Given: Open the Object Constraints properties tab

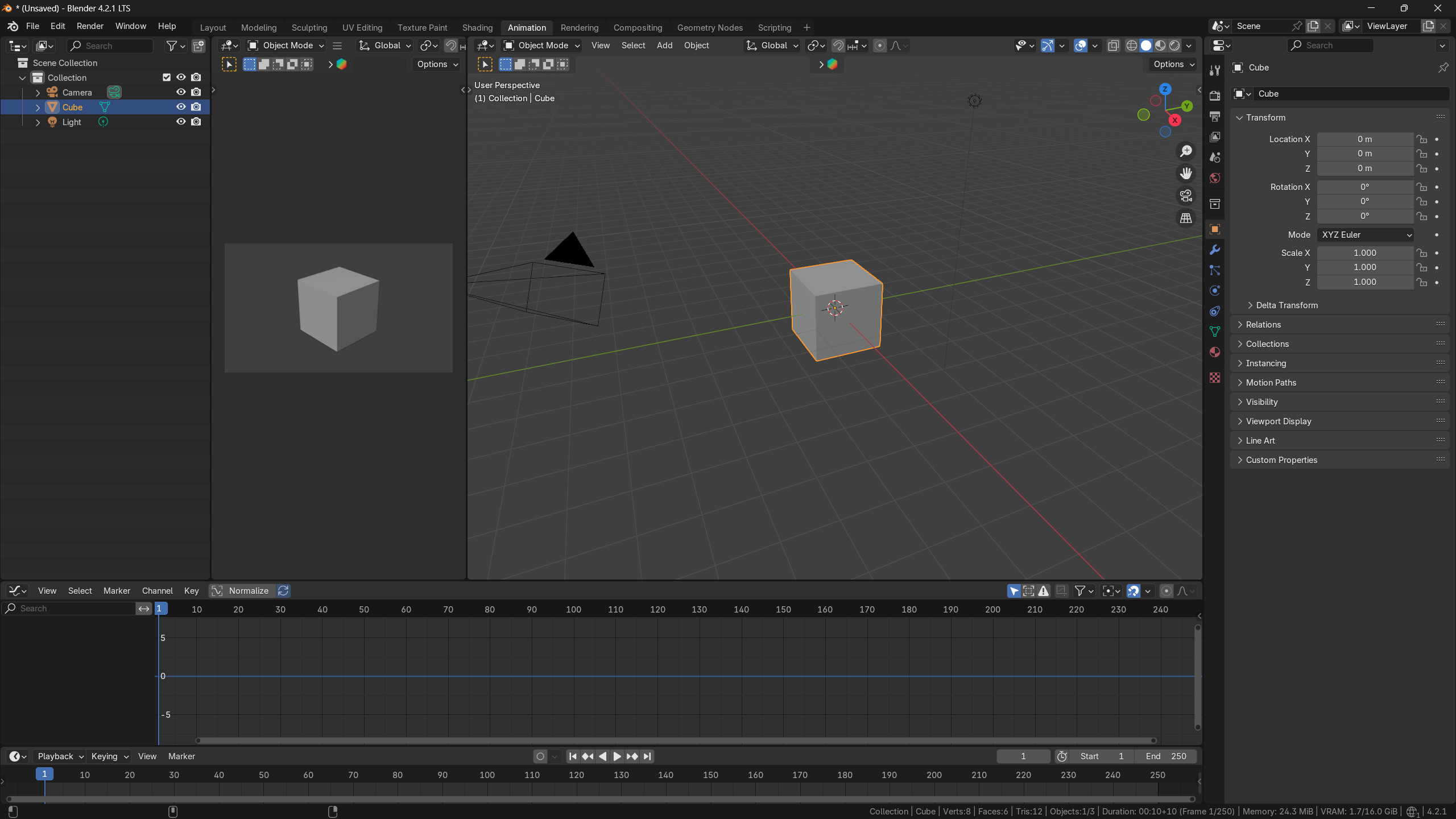Looking at the screenshot, I should pos(1215,311).
